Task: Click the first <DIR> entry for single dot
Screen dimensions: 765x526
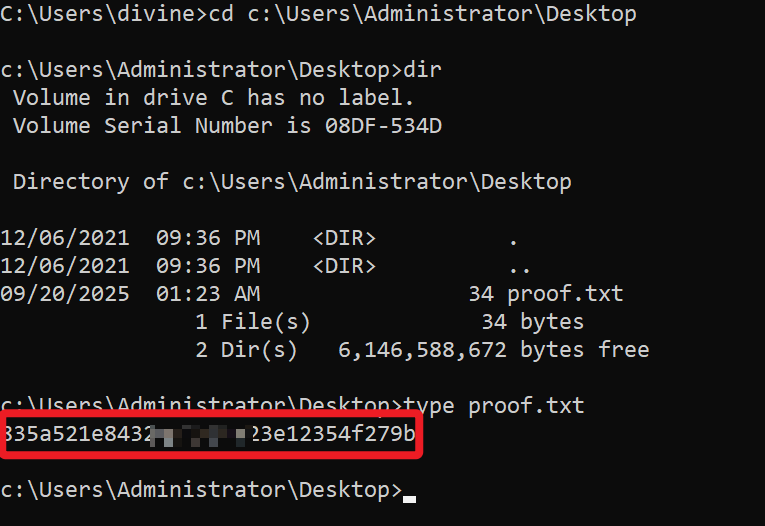Action: 344,238
